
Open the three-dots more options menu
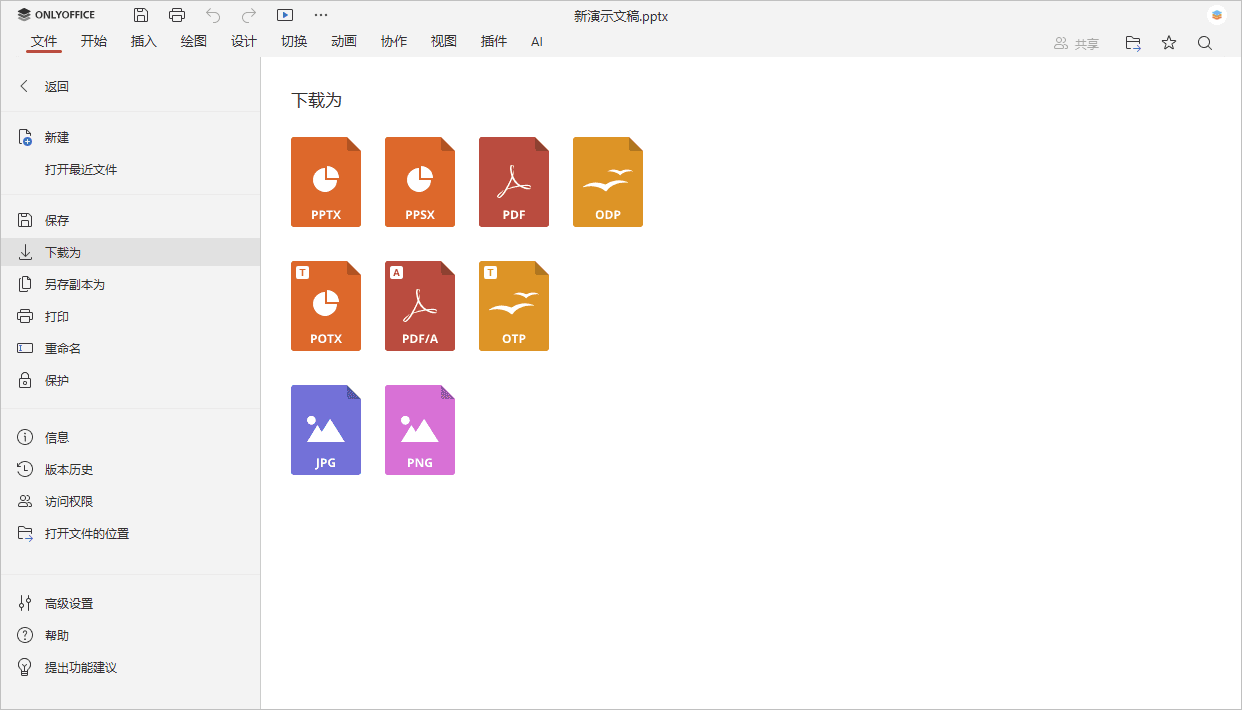pos(321,15)
